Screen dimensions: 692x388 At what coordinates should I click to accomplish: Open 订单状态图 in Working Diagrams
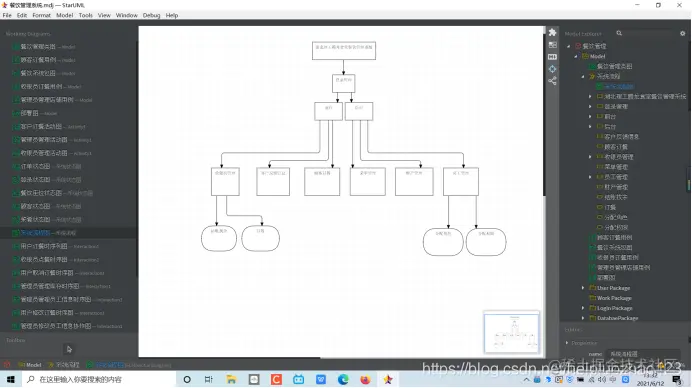tap(35, 166)
